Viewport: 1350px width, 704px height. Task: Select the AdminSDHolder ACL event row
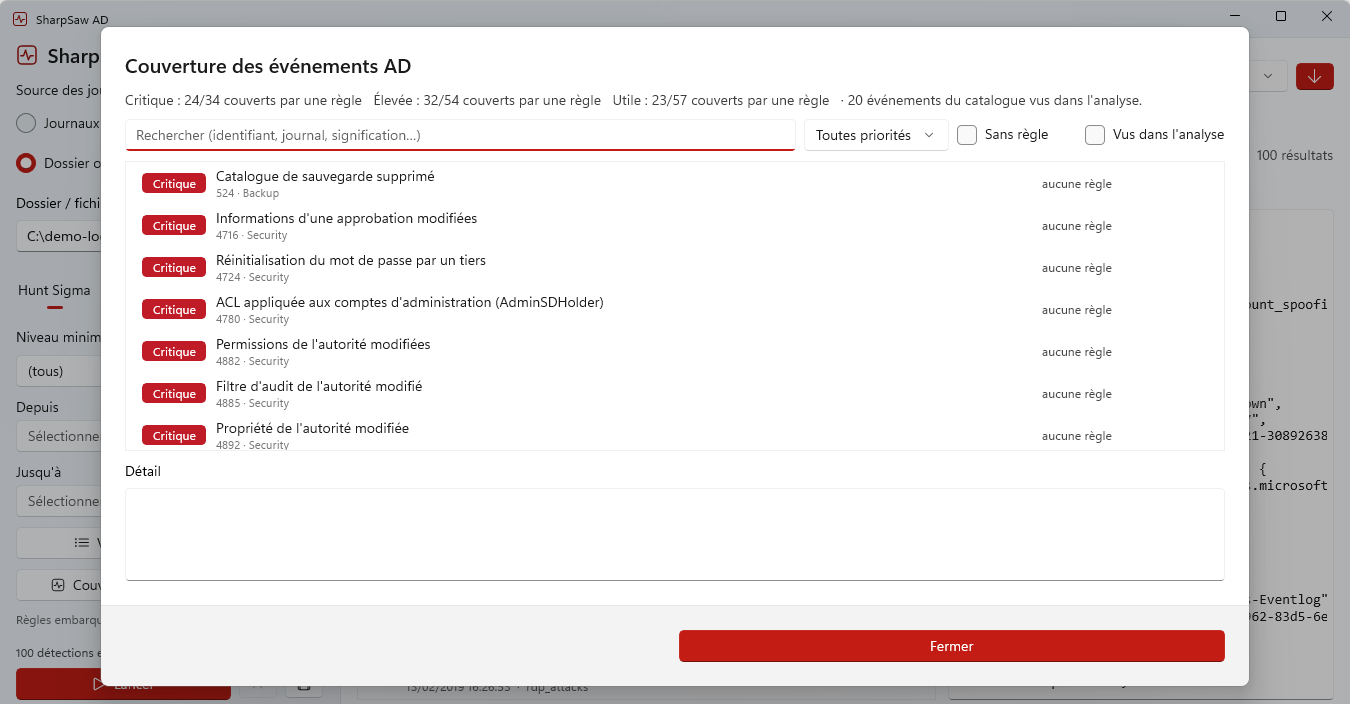(674, 310)
